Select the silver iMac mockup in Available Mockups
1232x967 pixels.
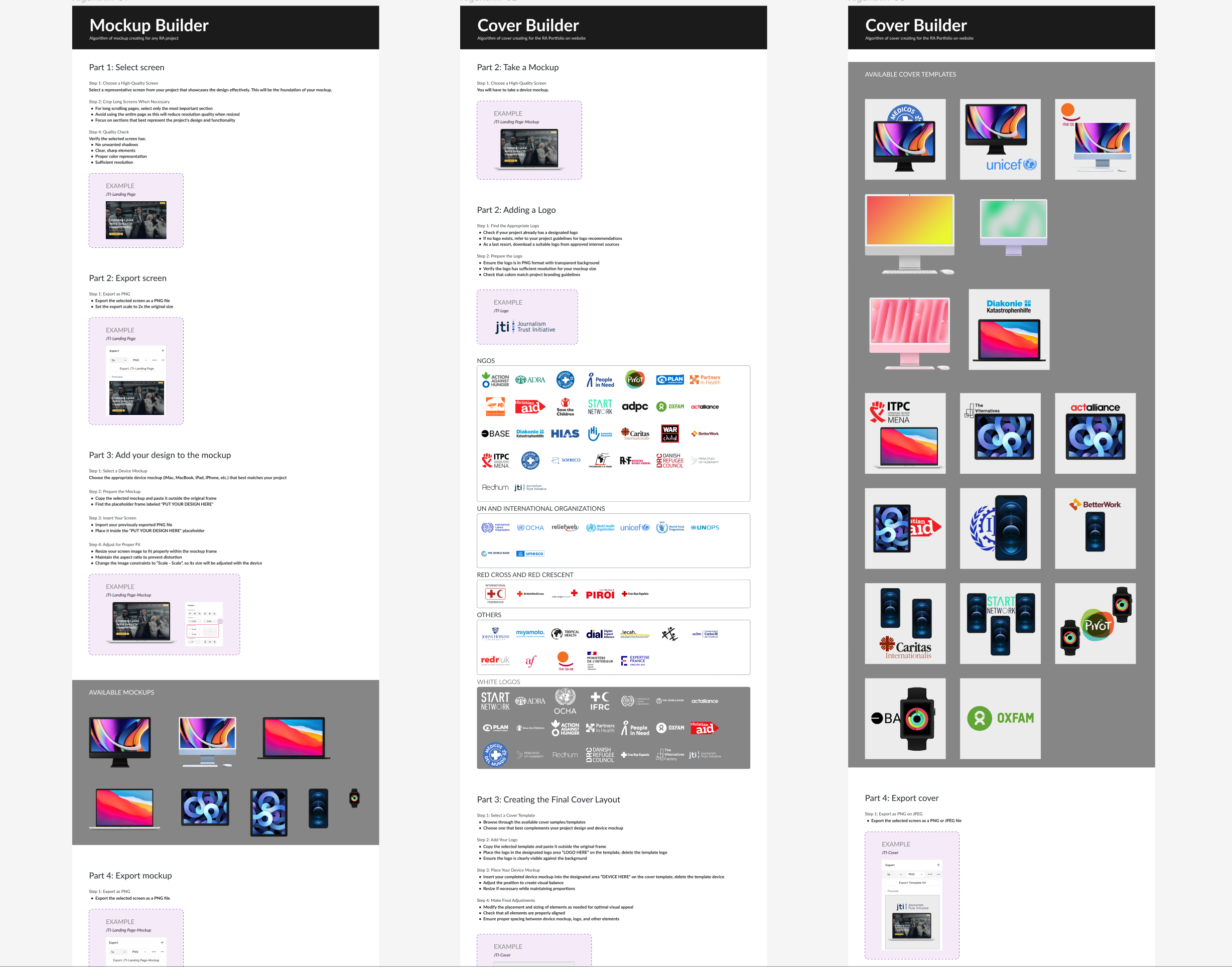tap(207, 742)
